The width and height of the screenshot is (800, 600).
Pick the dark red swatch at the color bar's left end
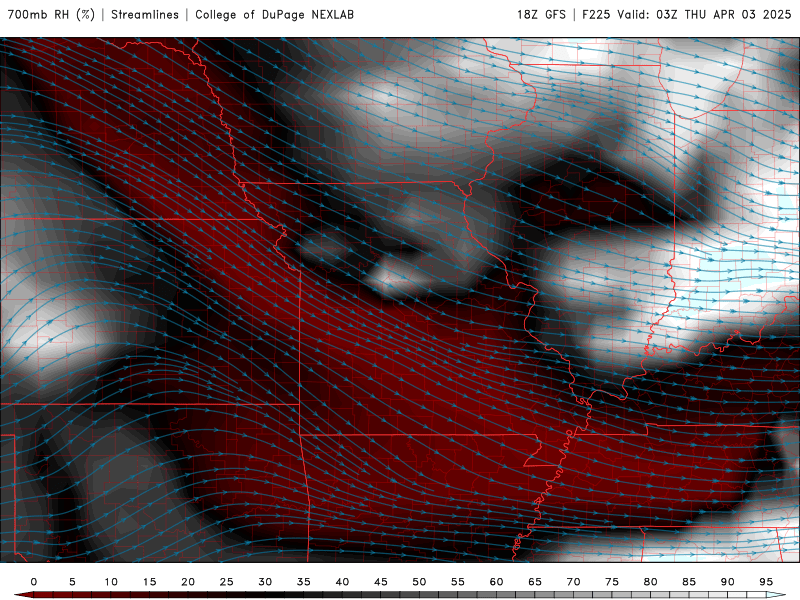(x=24, y=595)
